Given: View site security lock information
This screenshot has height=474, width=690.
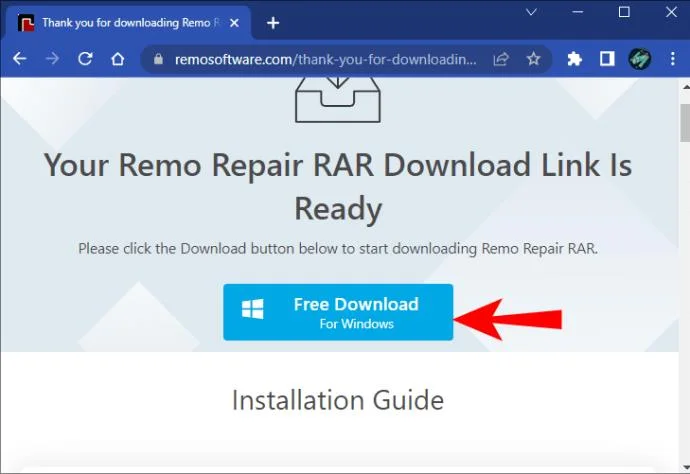Looking at the screenshot, I should click(158, 59).
